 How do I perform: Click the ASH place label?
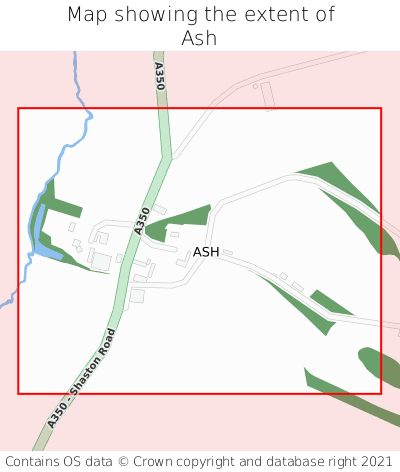[x=206, y=252]
